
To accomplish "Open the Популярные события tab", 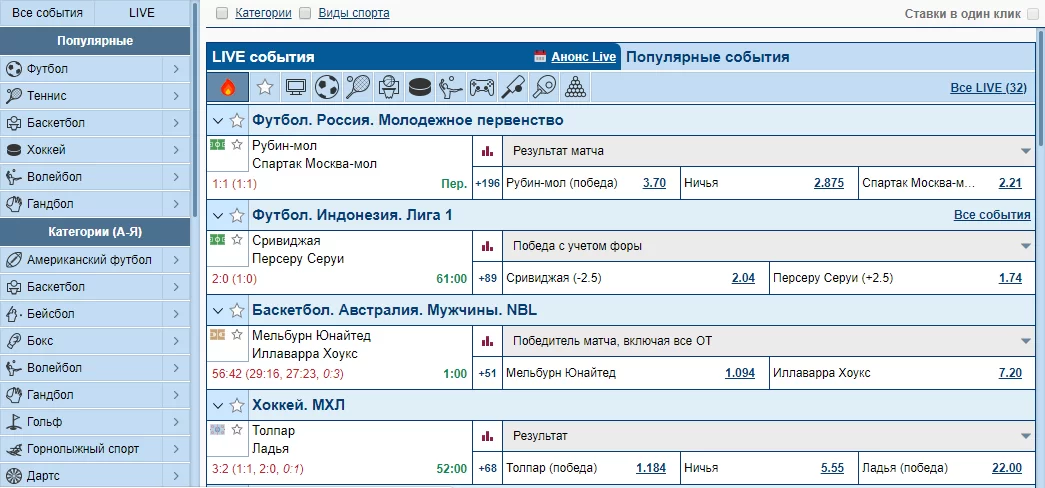I will 707,57.
